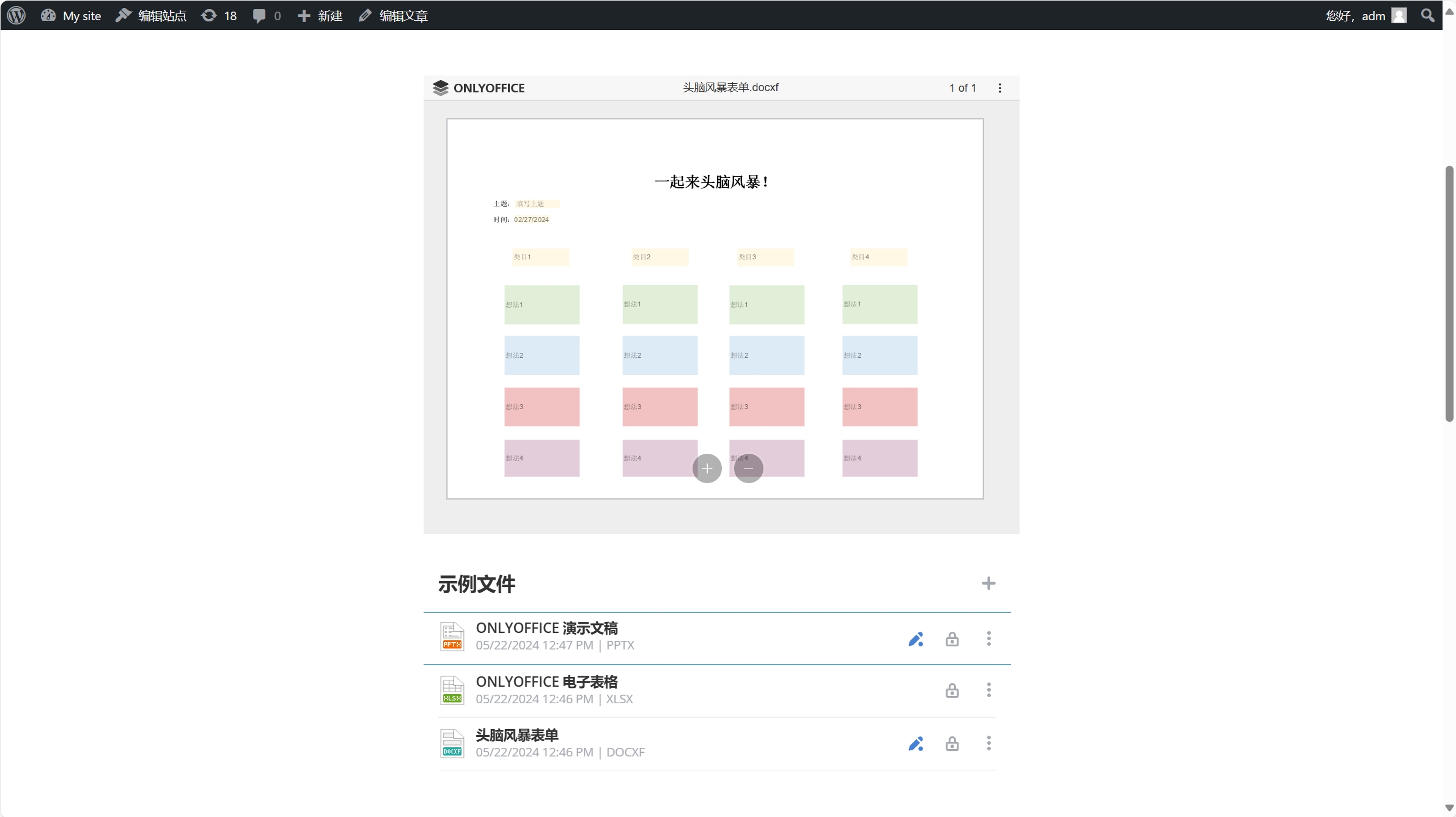Click the 类目3 category field
This screenshot has height=817, width=1456.
(x=765, y=257)
